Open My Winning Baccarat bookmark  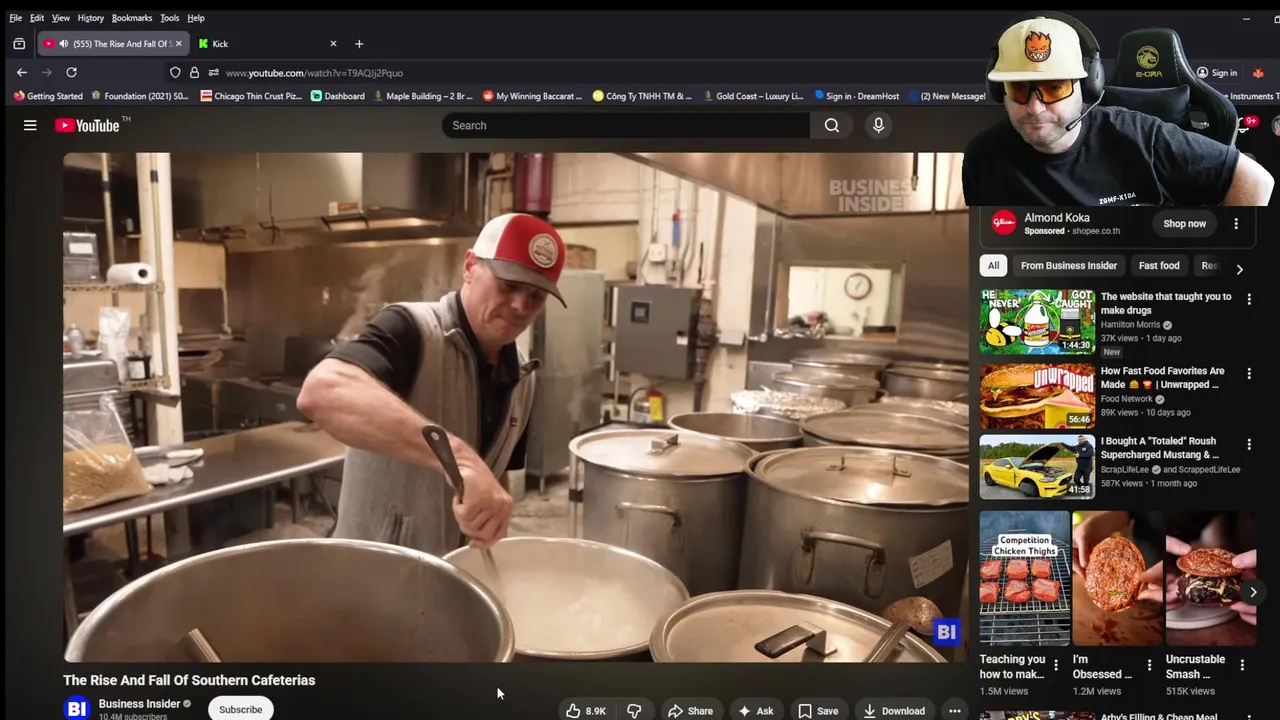click(532, 96)
